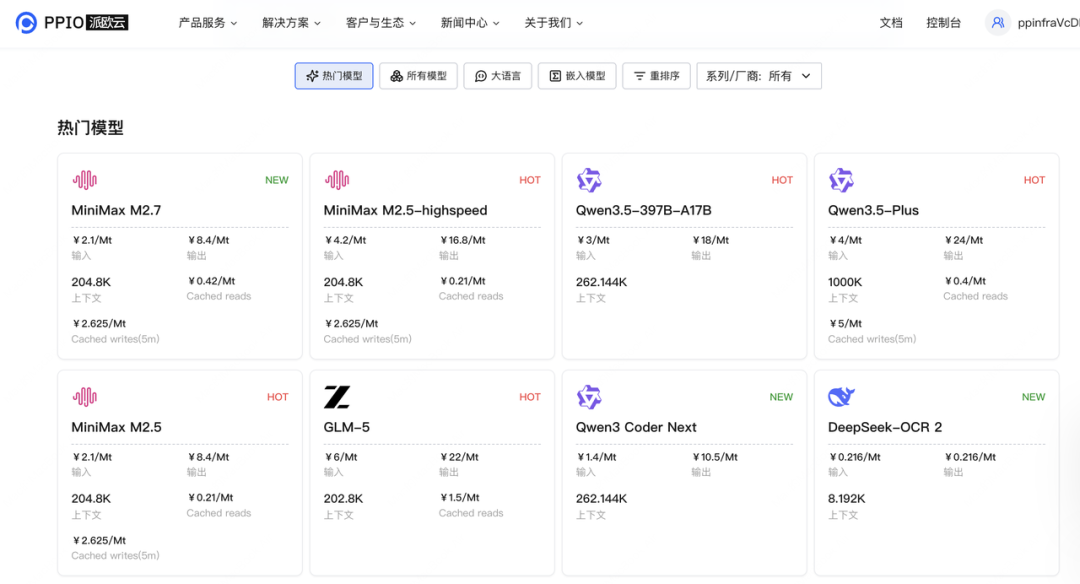The width and height of the screenshot is (1080, 584).
Task: Click the HOT badge on Qwen3.5-Plus
Action: point(1034,180)
